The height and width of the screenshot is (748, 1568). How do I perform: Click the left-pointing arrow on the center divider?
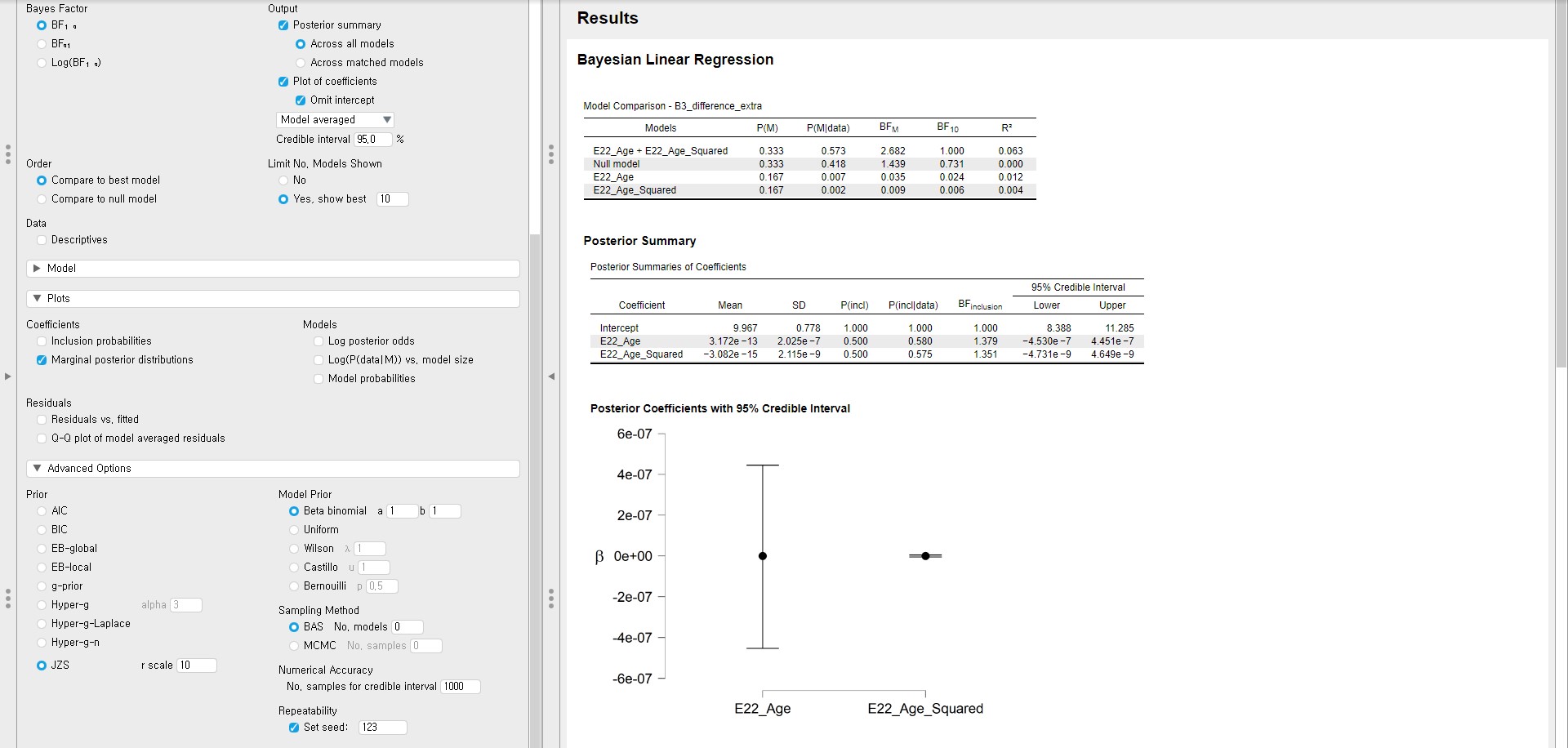[x=551, y=376]
